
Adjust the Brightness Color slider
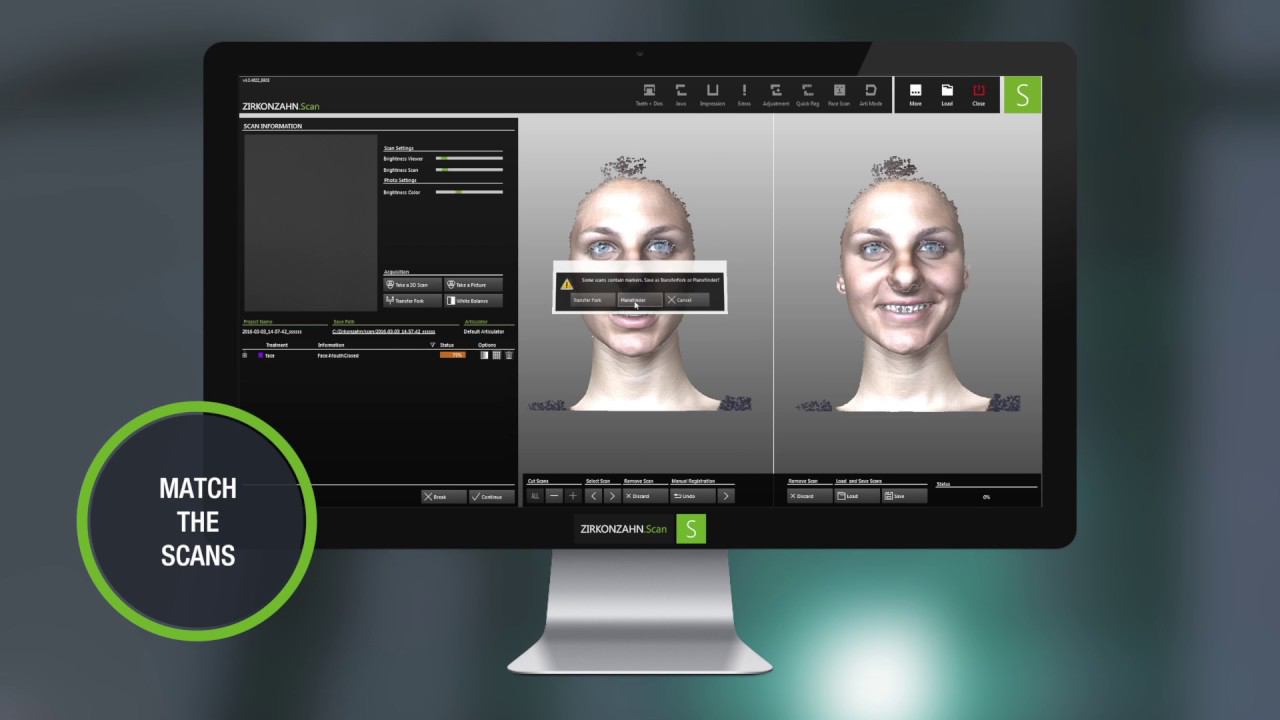[469, 192]
